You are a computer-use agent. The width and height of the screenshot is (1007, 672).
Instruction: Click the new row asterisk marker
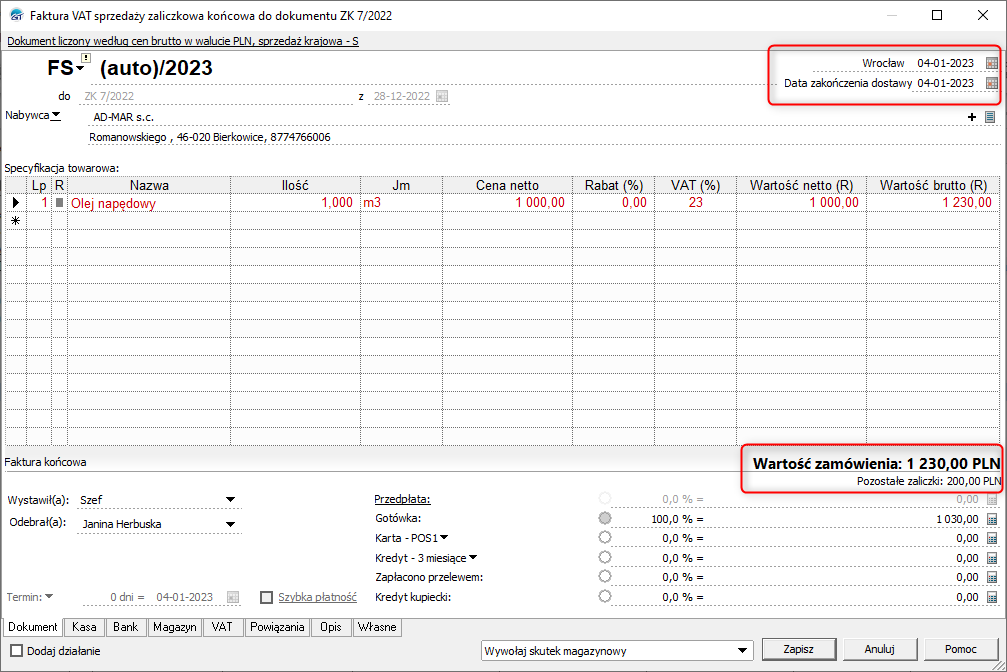[15, 220]
